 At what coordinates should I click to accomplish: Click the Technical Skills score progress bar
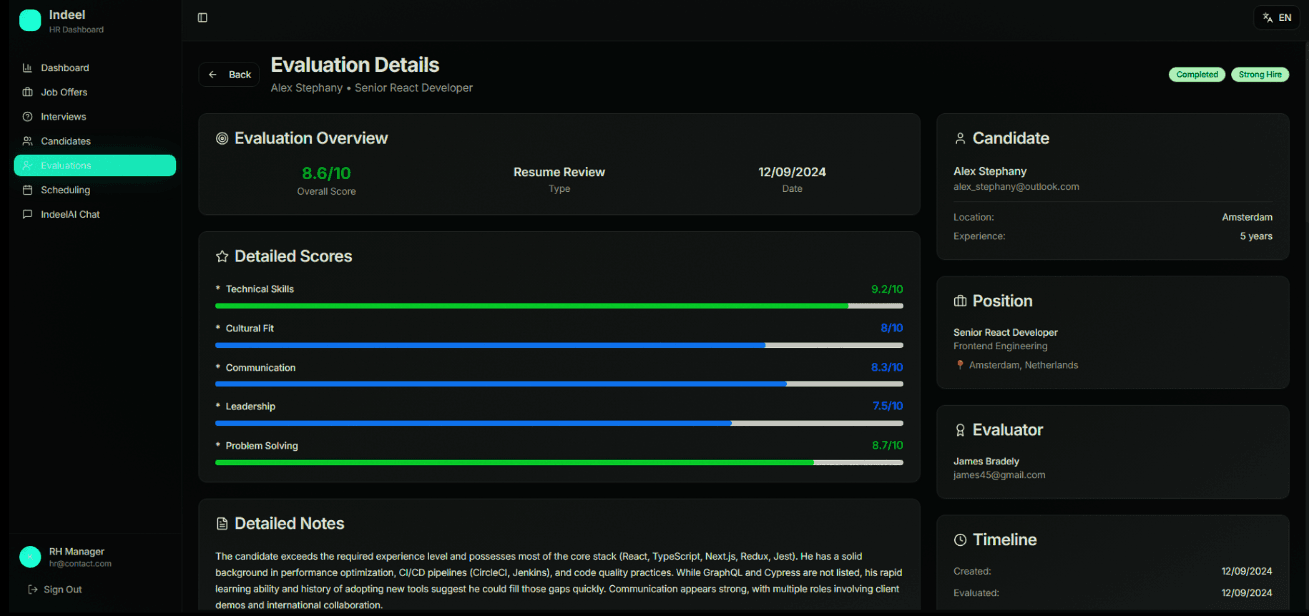point(557,305)
